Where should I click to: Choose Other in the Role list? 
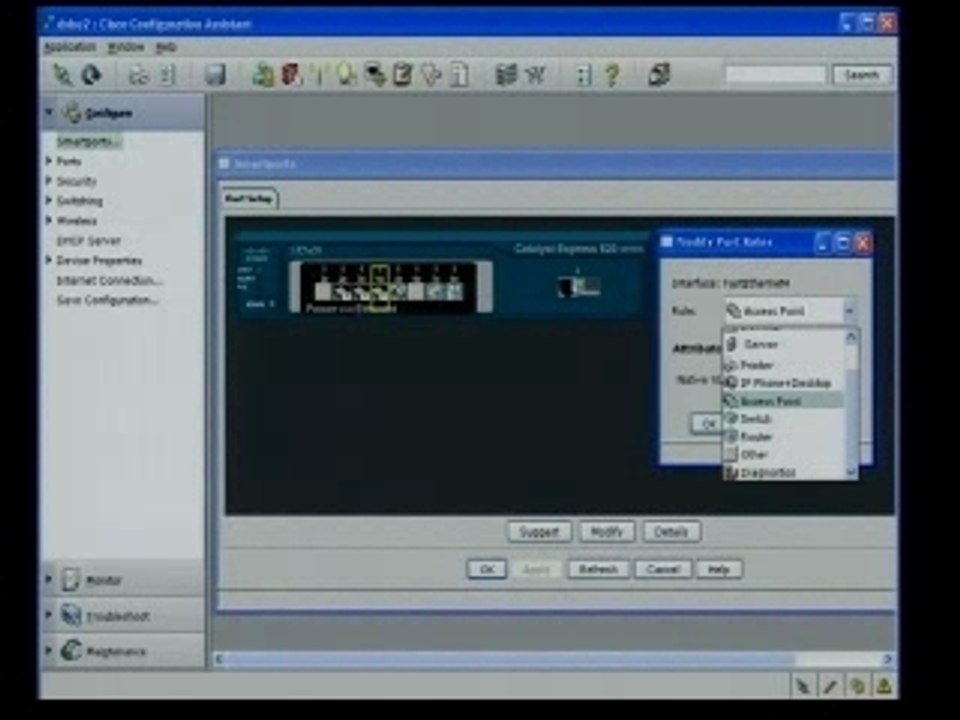(x=784, y=454)
